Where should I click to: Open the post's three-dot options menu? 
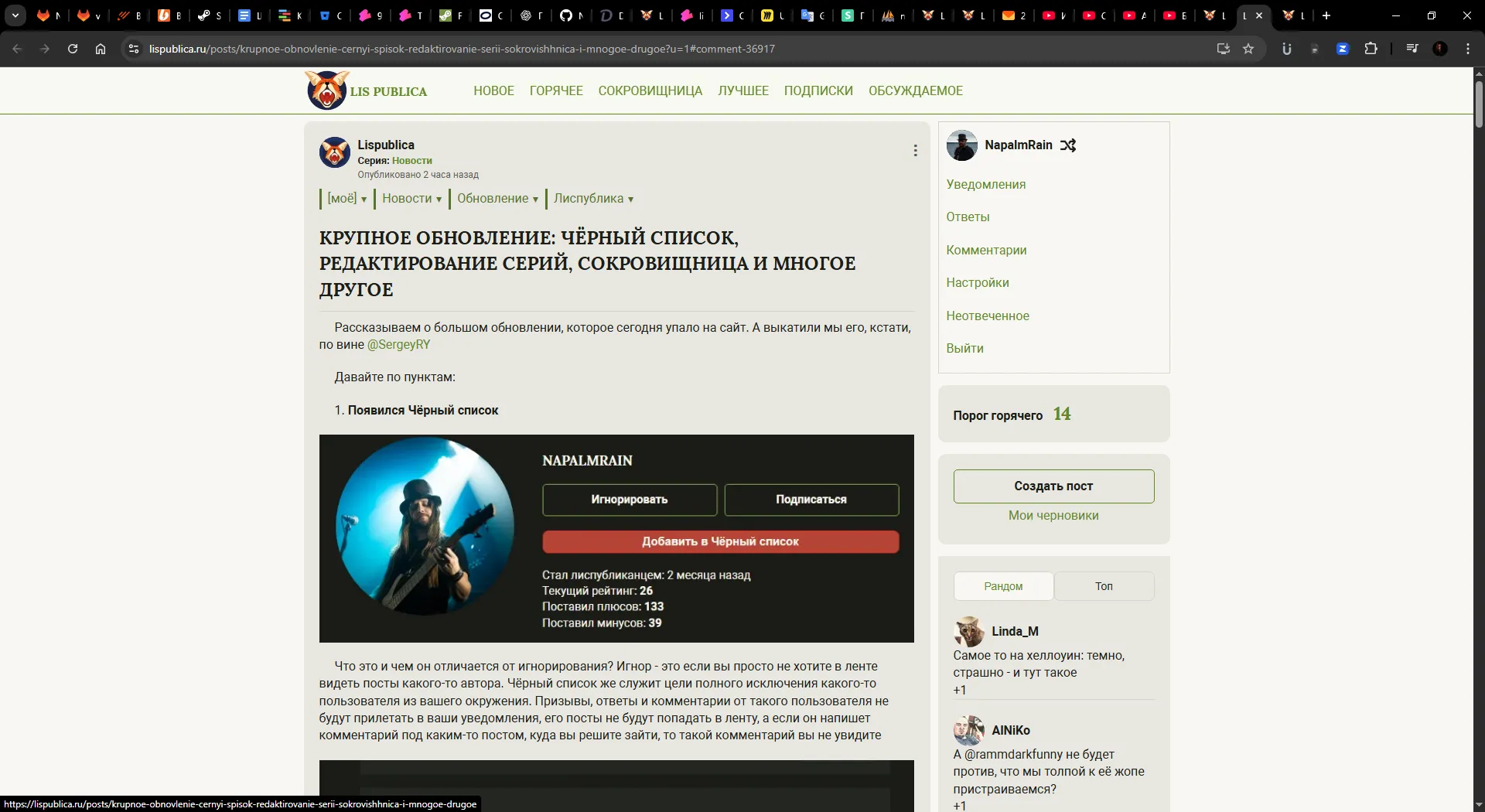pos(915,151)
